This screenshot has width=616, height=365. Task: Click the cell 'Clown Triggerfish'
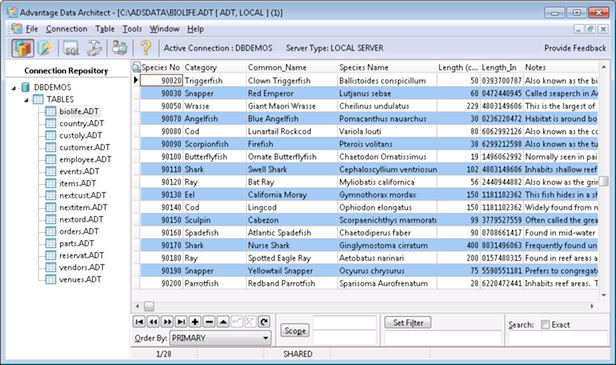click(x=292, y=81)
